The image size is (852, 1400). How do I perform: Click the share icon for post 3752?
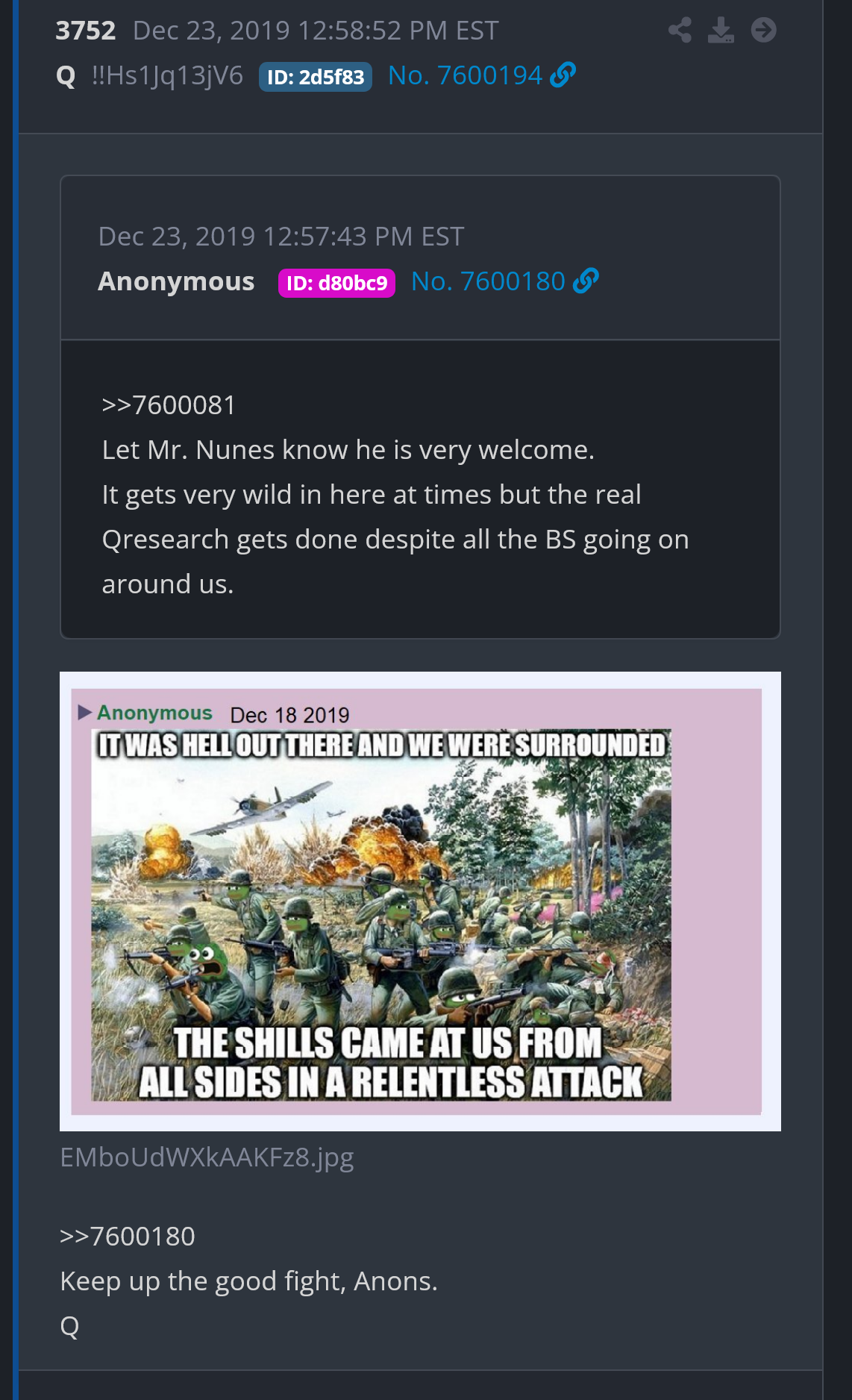click(680, 31)
